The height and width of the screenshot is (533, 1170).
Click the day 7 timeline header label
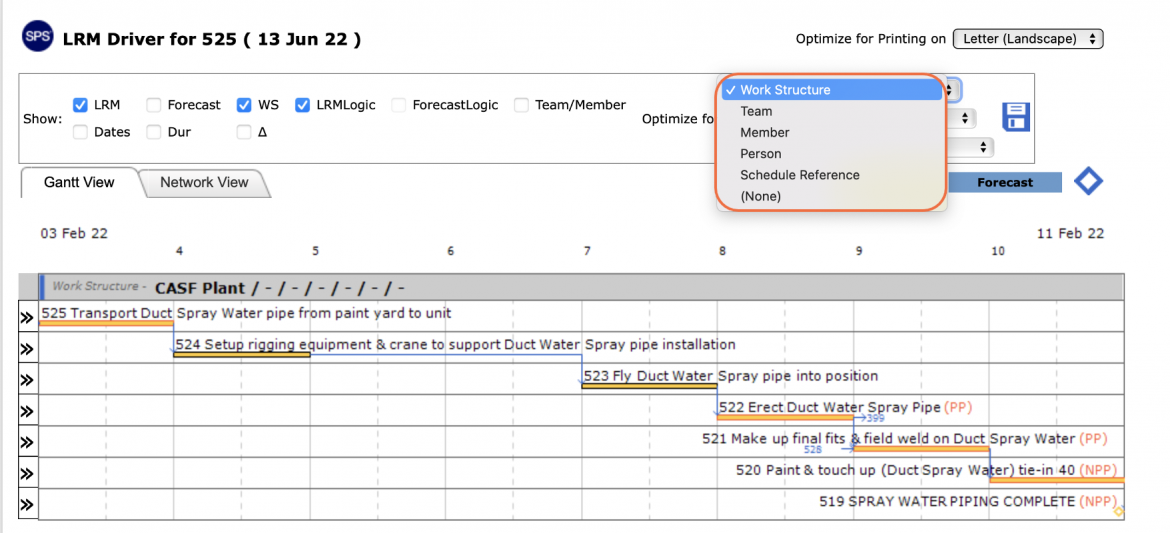(x=587, y=251)
